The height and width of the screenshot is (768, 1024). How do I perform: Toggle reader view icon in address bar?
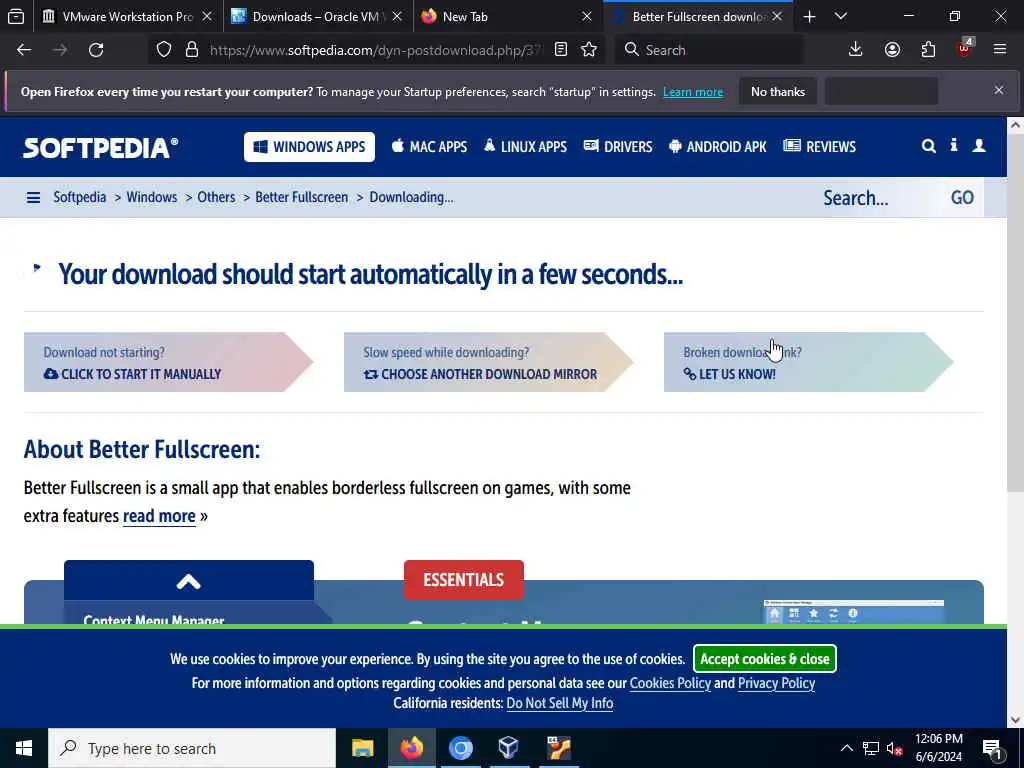[560, 50]
